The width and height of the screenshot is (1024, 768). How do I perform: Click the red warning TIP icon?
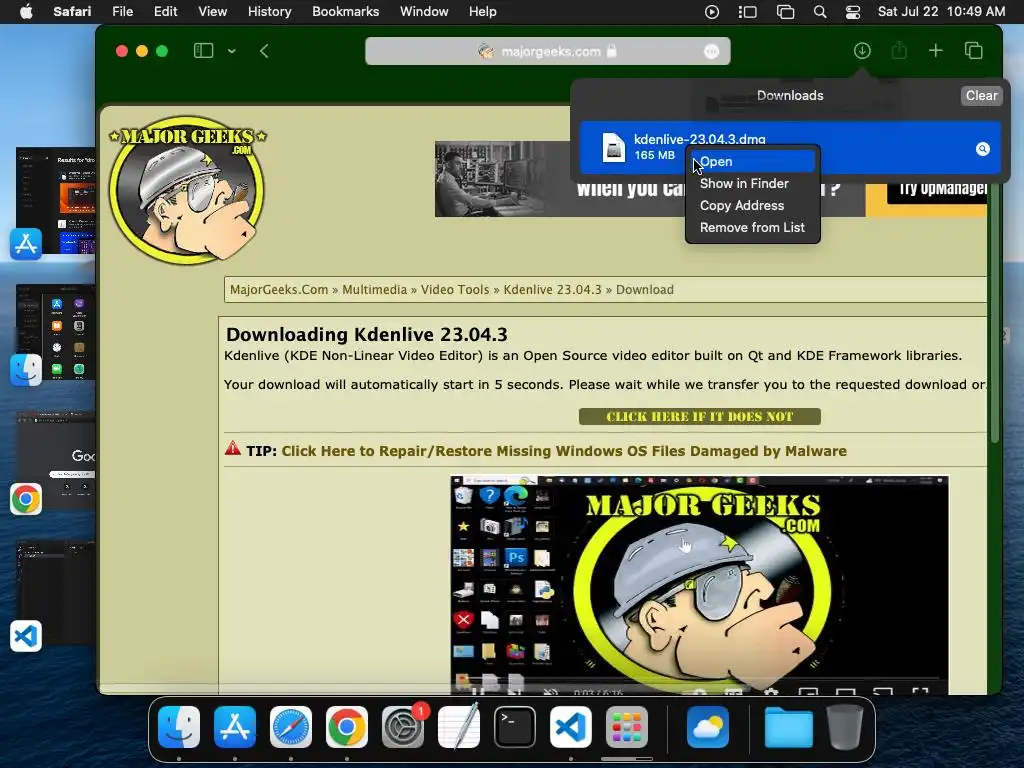232,449
